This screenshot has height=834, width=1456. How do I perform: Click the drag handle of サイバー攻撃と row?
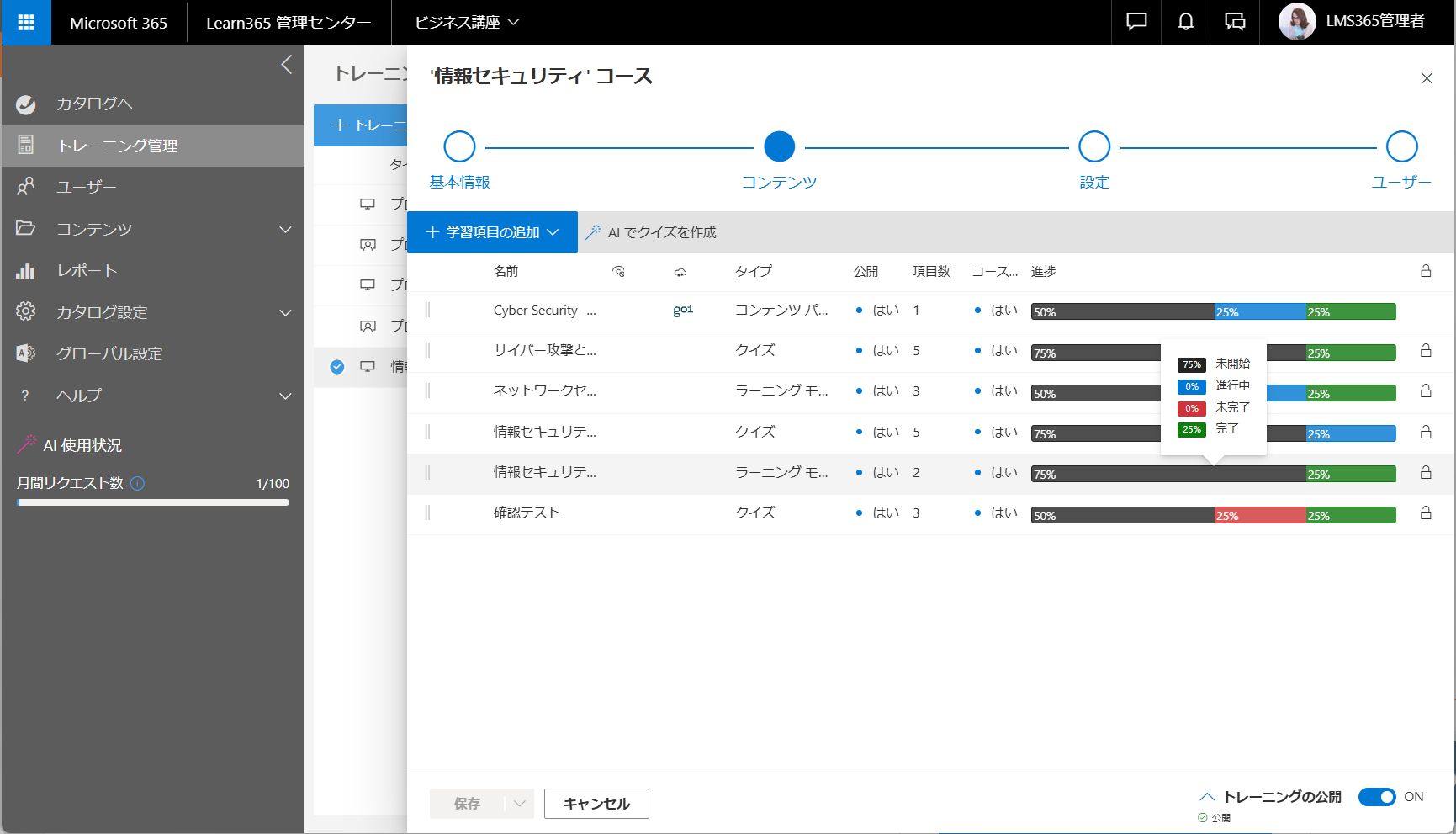coord(427,350)
